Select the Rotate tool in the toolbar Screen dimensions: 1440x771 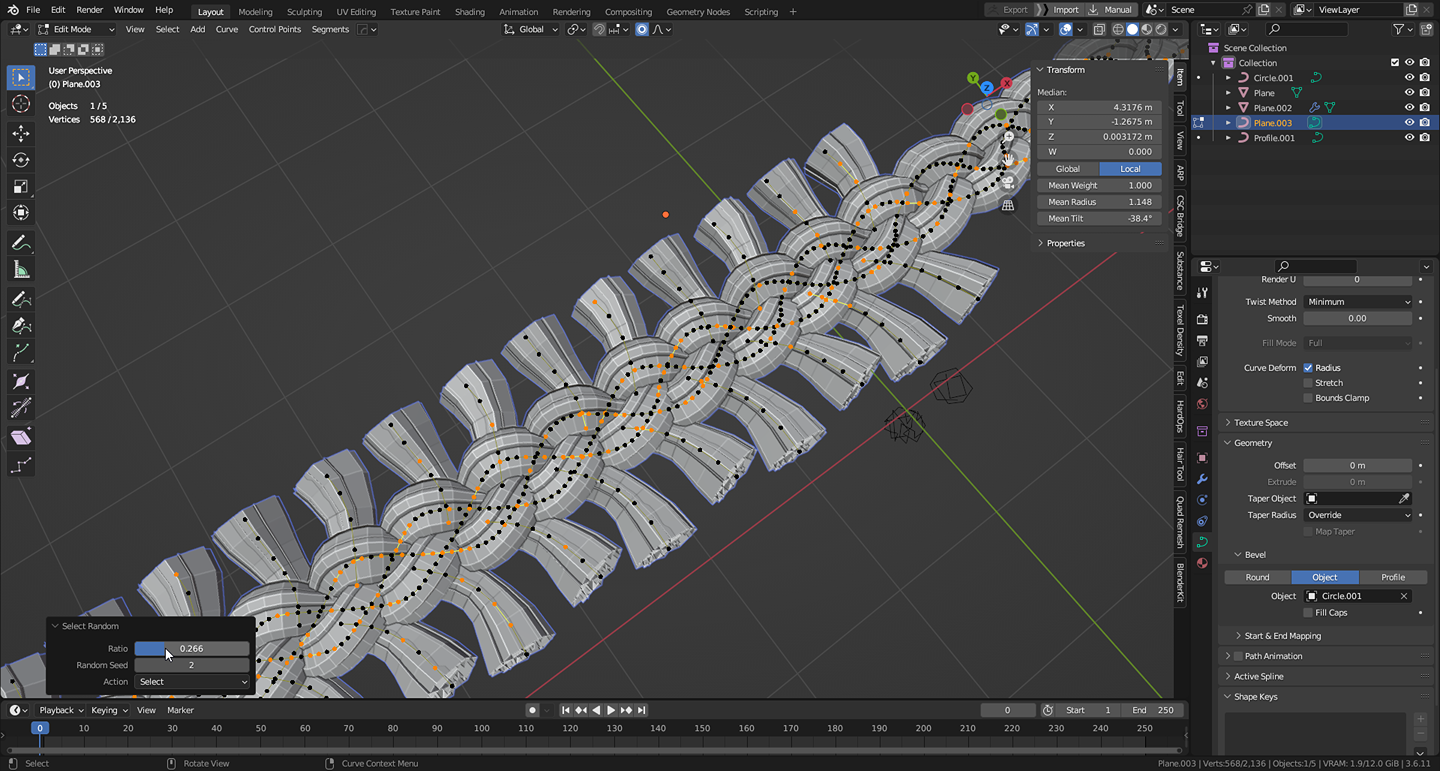[21, 160]
